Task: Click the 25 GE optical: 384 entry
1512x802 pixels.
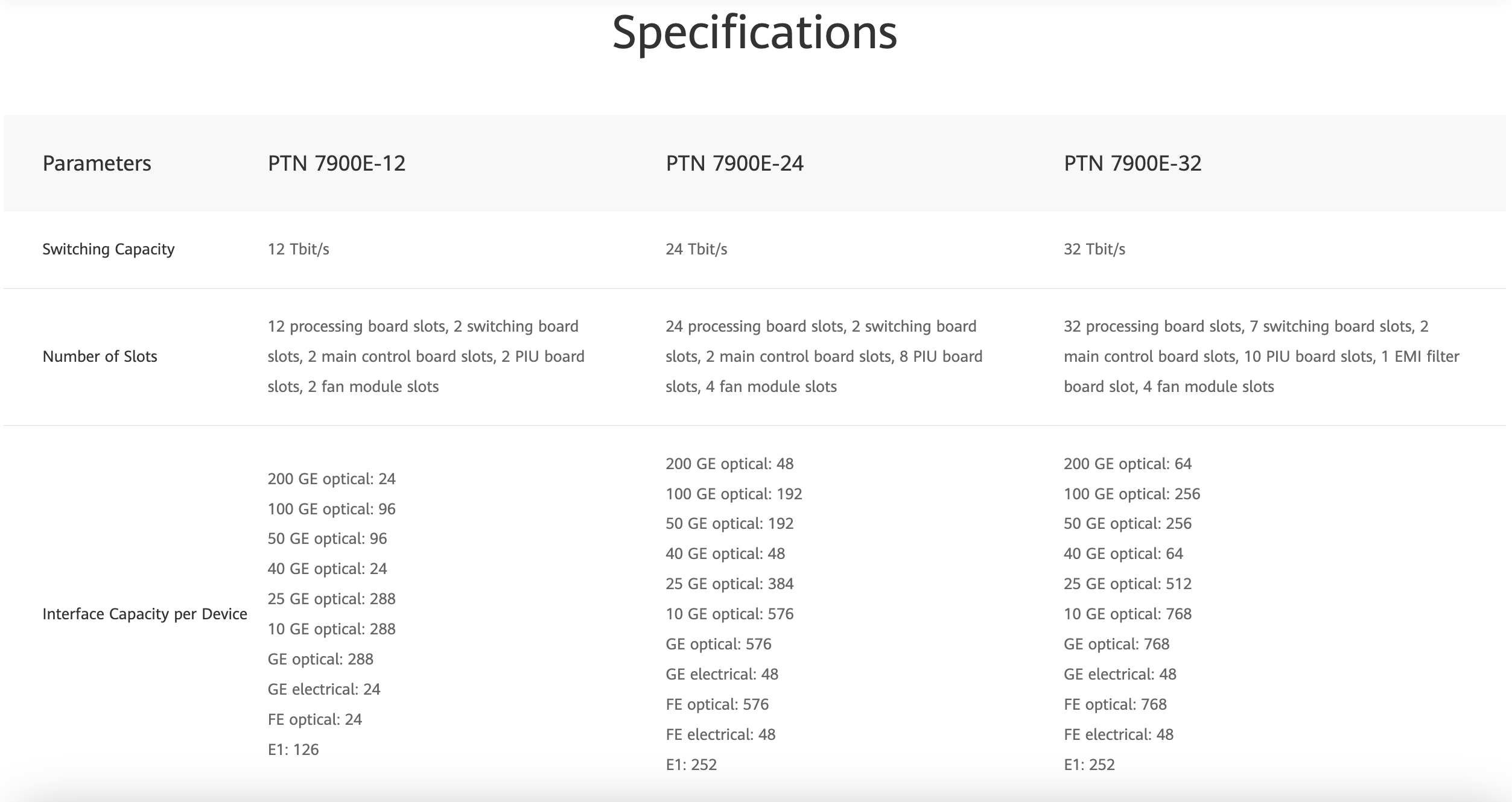Action: pos(729,584)
